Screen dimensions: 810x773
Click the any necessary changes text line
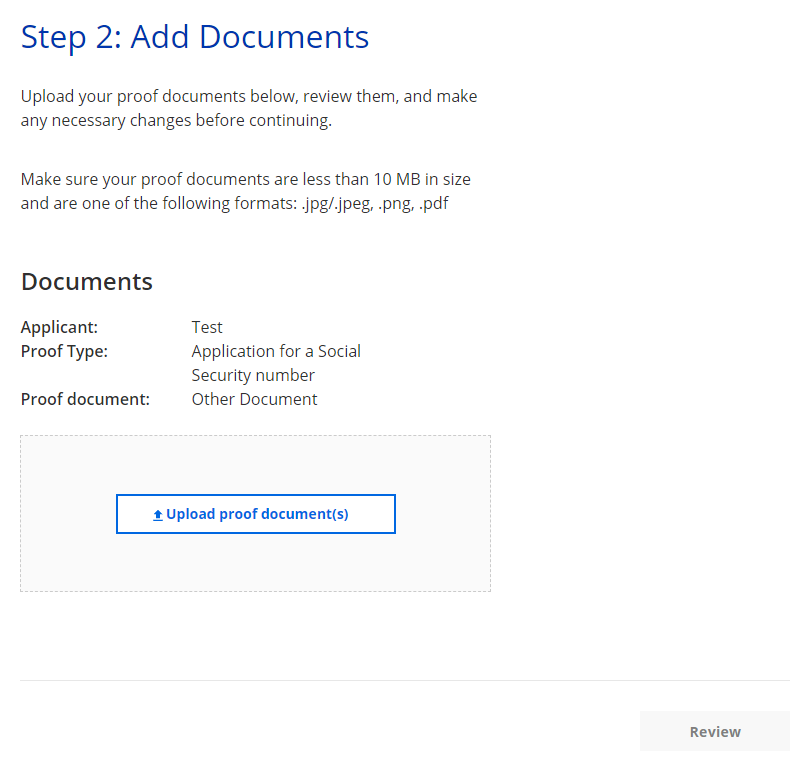175,121
